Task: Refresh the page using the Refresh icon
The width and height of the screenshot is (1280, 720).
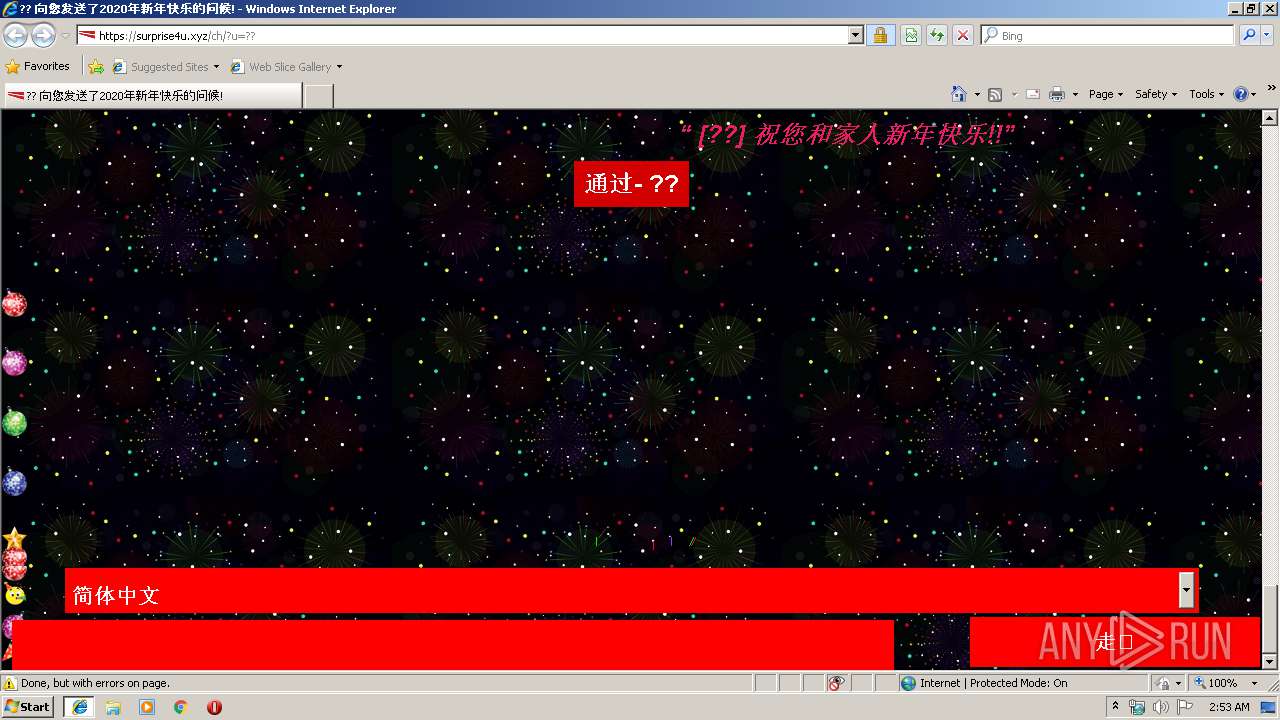Action: click(937, 35)
